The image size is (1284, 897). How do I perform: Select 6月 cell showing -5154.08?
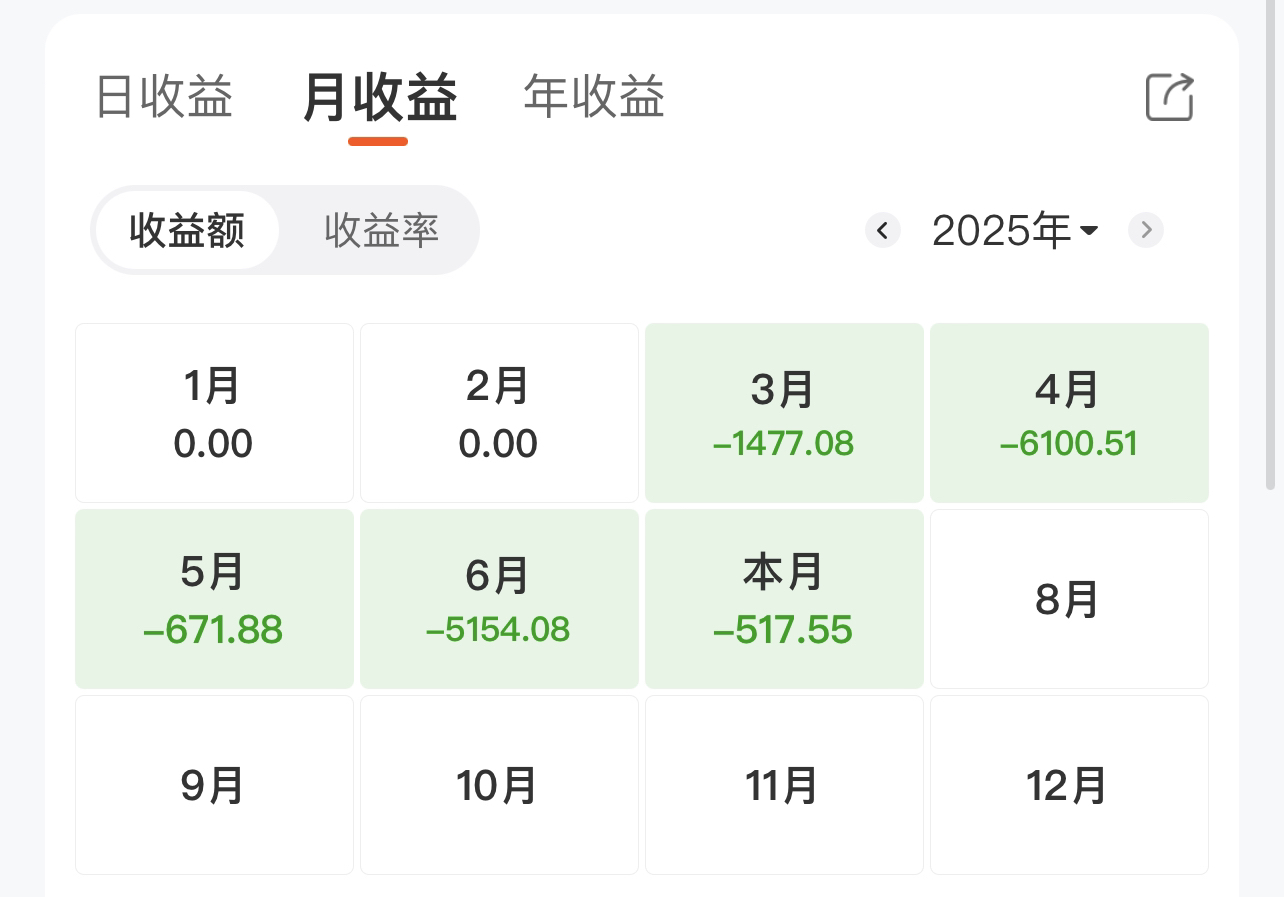pyautogui.click(x=499, y=599)
